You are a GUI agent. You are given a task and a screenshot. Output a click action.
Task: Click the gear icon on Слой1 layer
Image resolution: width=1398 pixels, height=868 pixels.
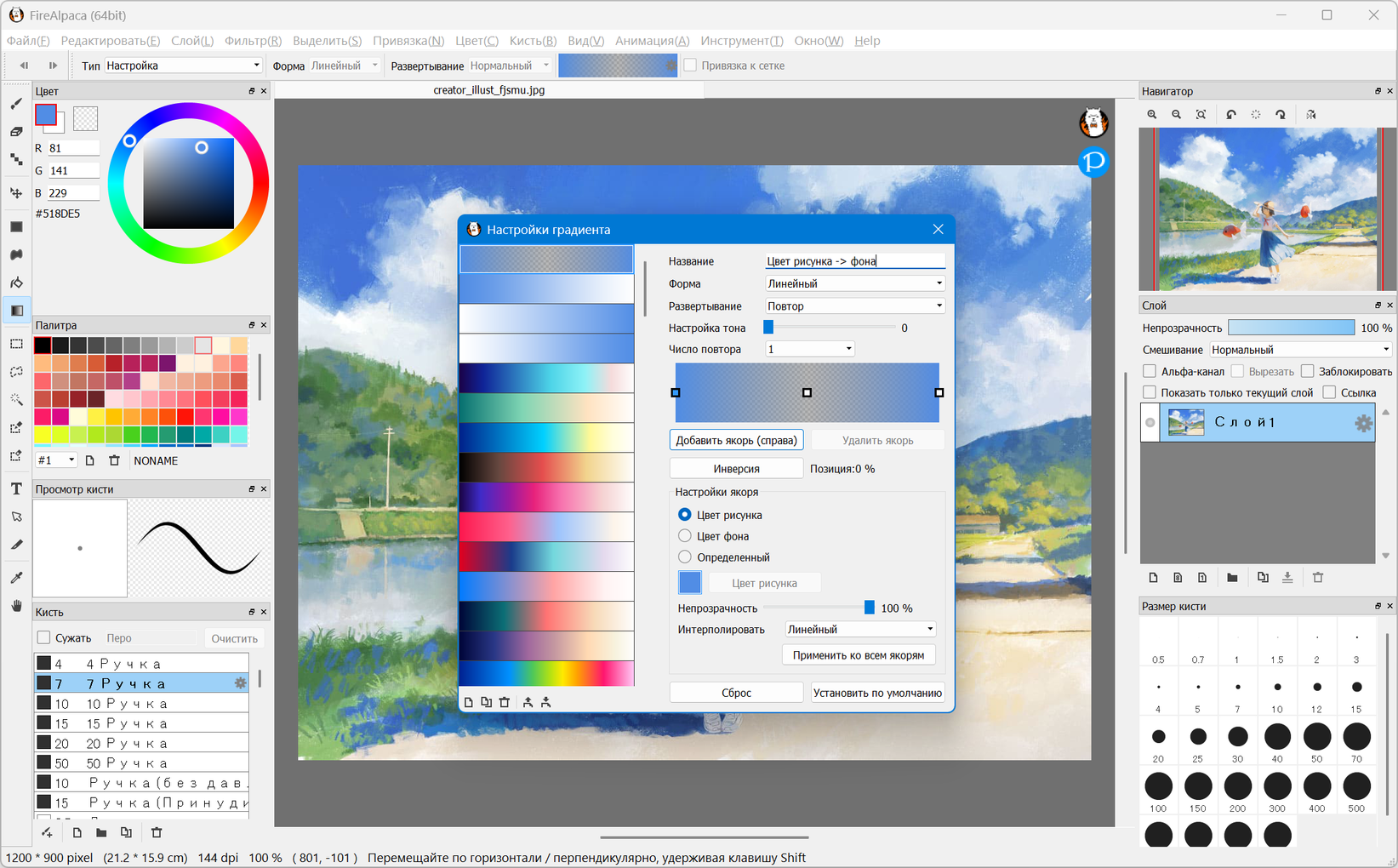(x=1363, y=423)
